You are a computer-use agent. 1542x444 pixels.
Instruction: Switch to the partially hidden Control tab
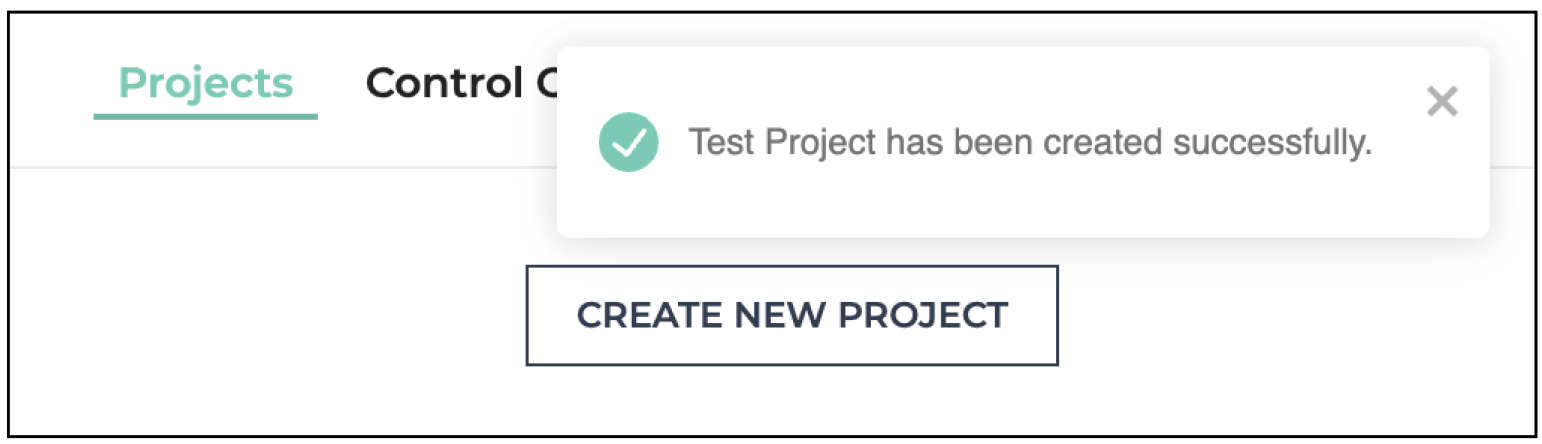pyautogui.click(x=461, y=82)
